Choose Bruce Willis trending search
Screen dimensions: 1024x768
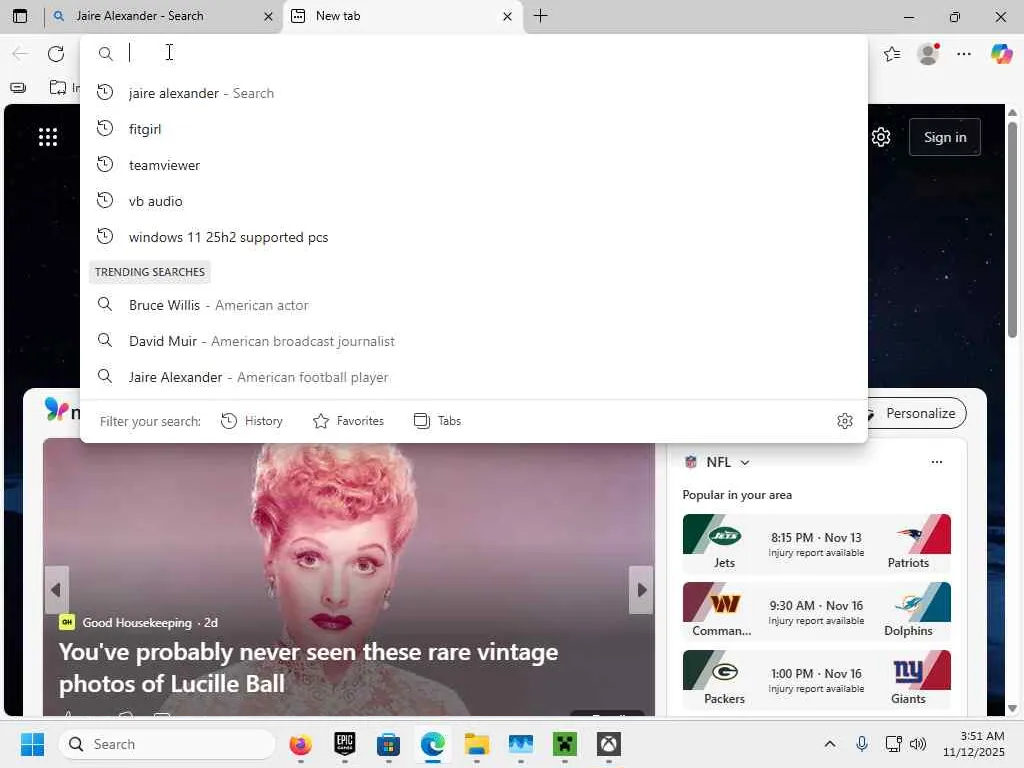point(474,305)
